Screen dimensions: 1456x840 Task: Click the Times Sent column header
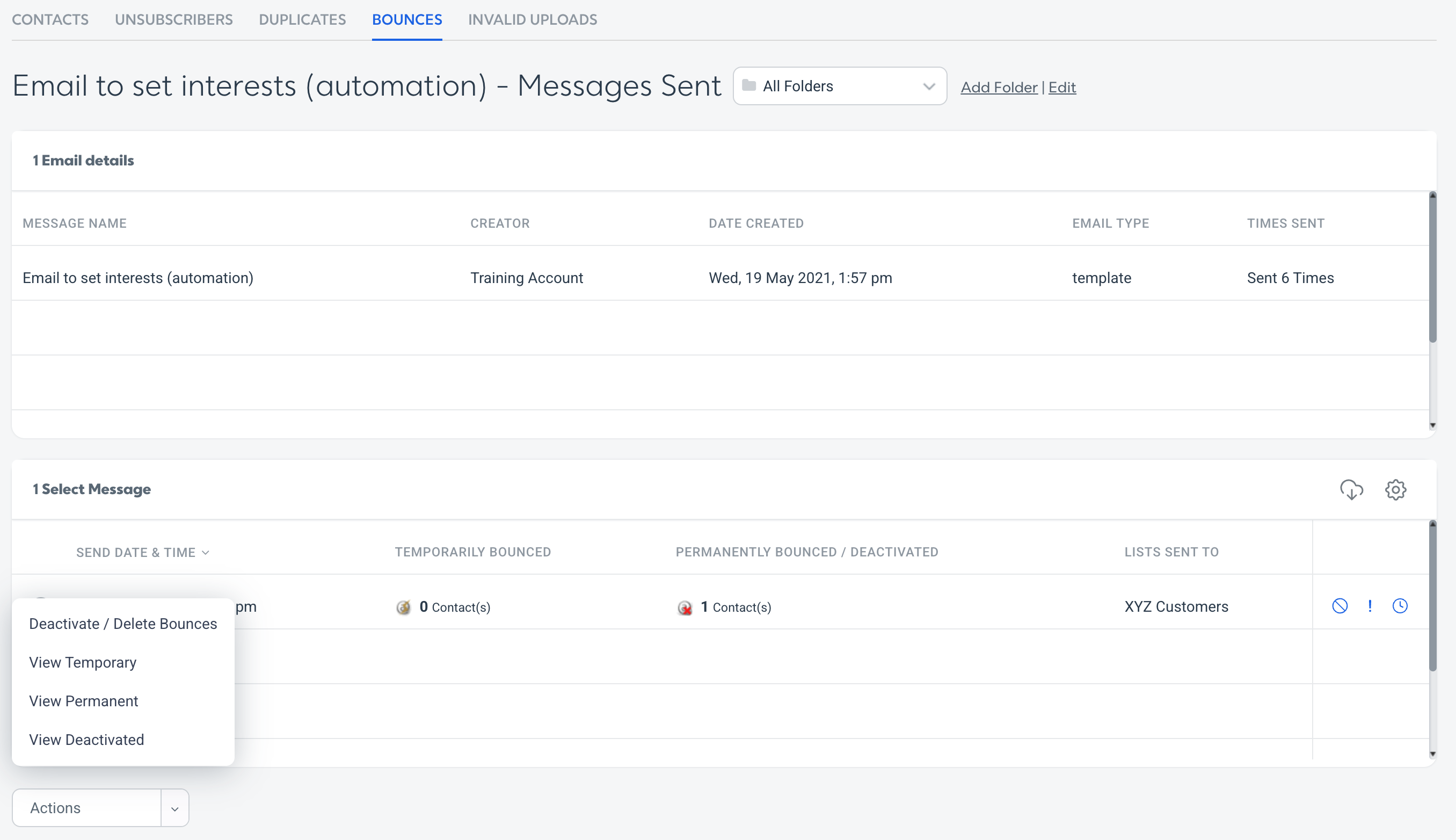(x=1285, y=224)
